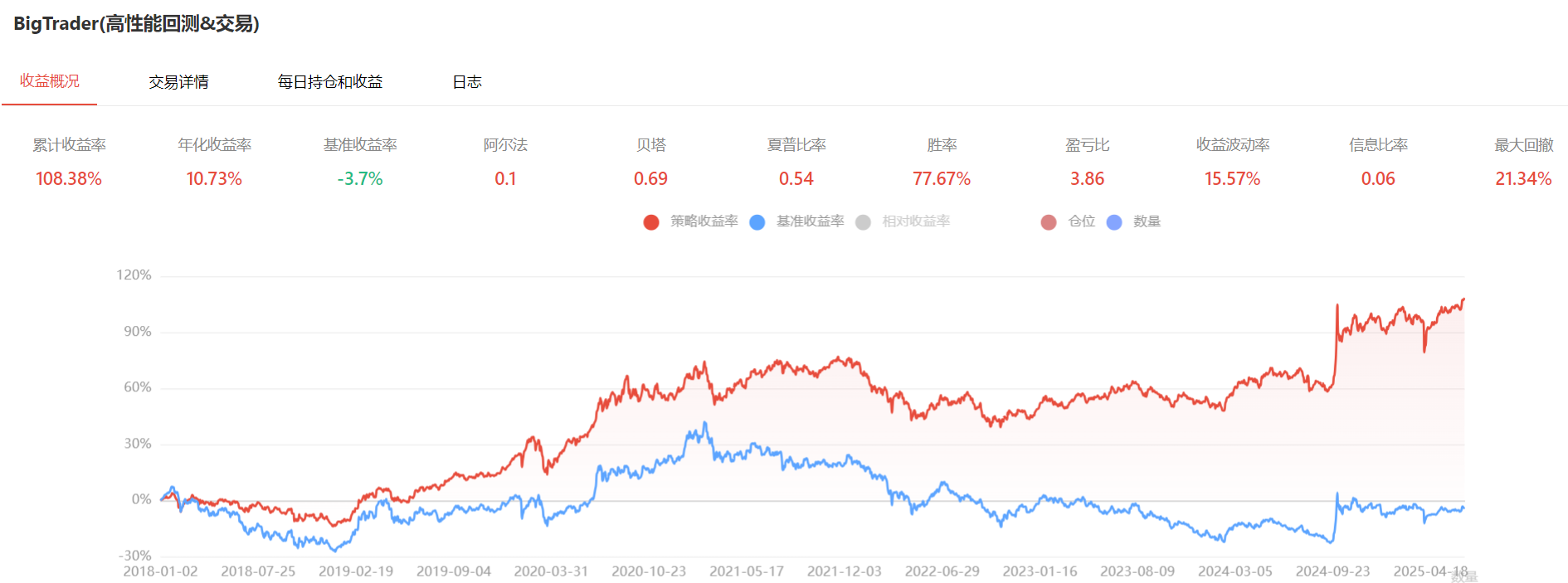The image size is (1568, 583).
Task: Click the 2020-03-31 date on x-axis
Action: 551,571
